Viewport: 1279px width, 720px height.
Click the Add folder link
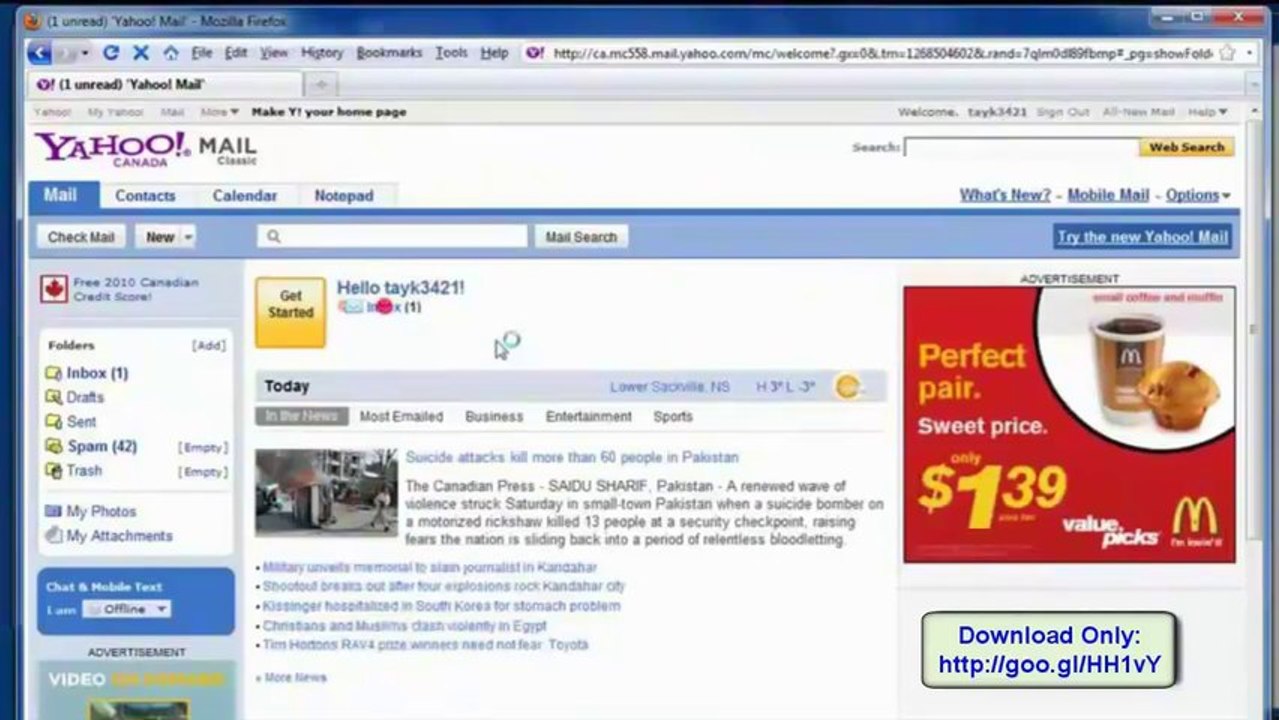click(x=209, y=345)
